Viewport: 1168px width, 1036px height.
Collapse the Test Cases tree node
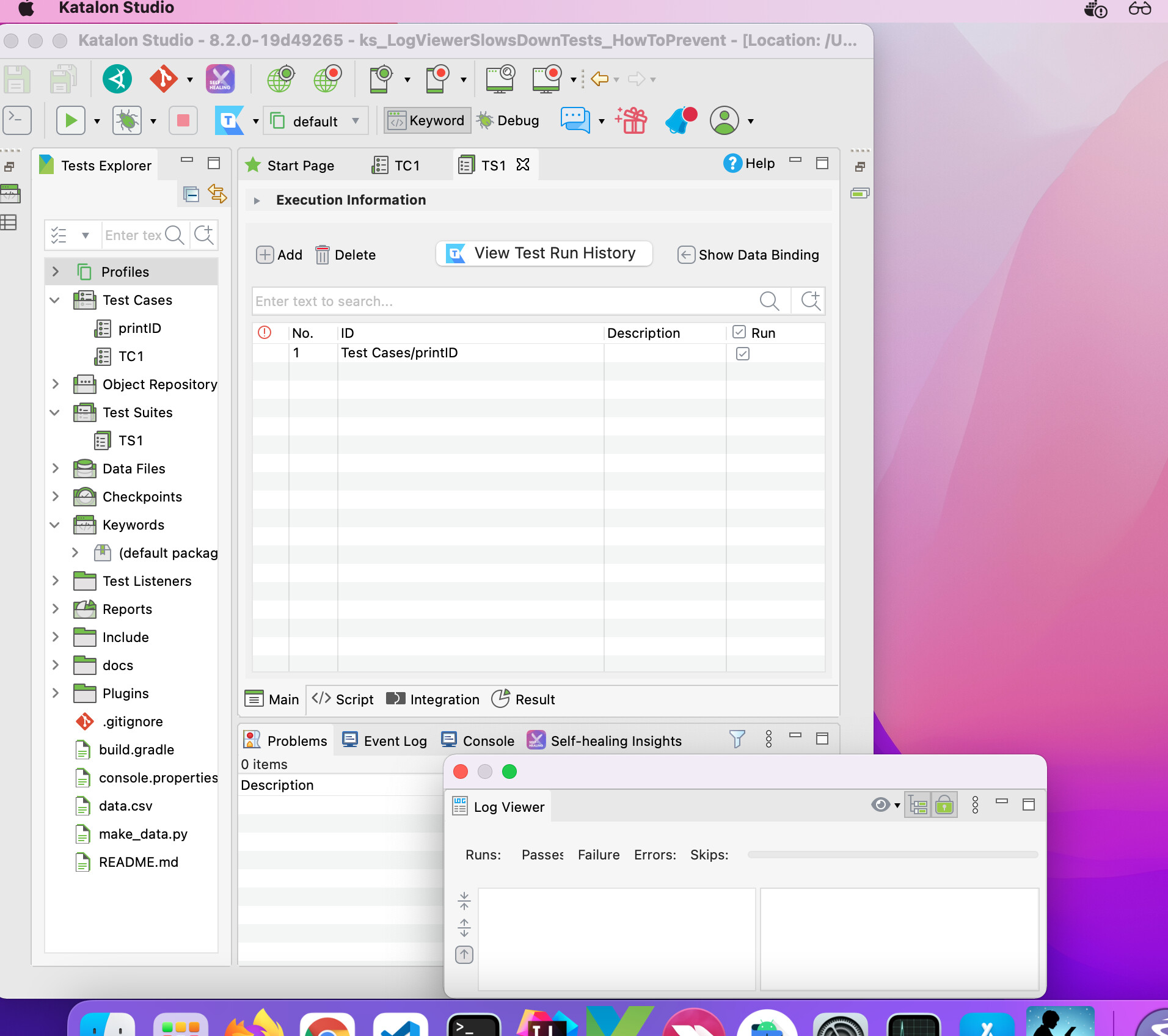click(x=55, y=300)
